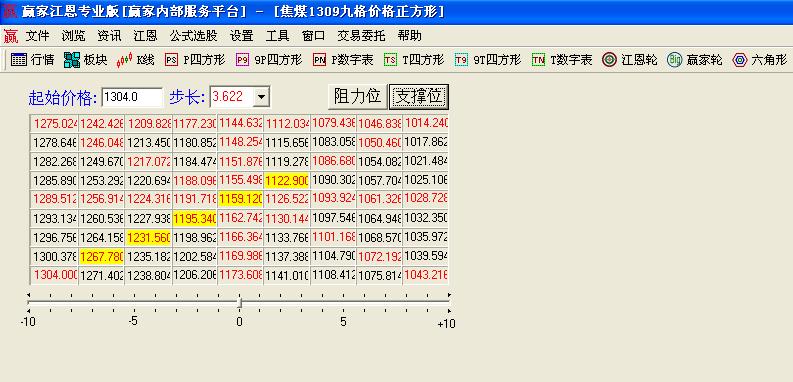This screenshot has width=793, height=382.
Task: Select the 1304.000 starting cell in grid
Action: 55,275
